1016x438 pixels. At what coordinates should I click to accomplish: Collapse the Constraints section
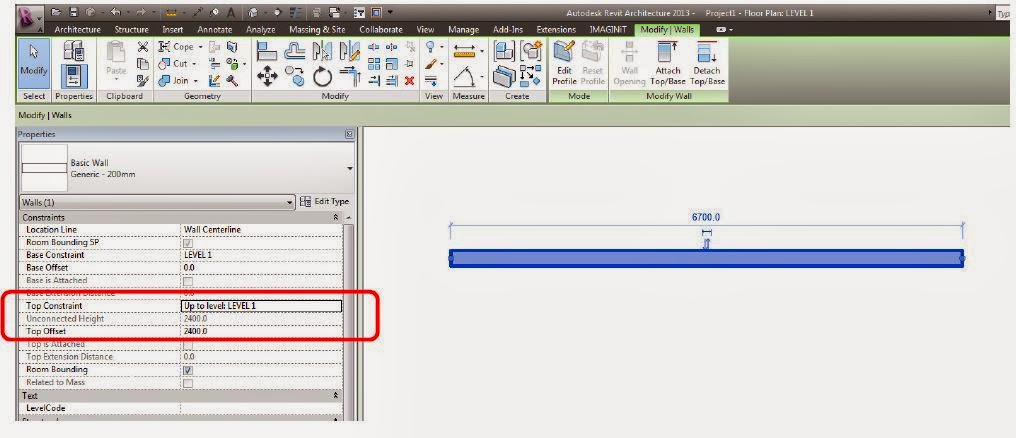coord(335,218)
